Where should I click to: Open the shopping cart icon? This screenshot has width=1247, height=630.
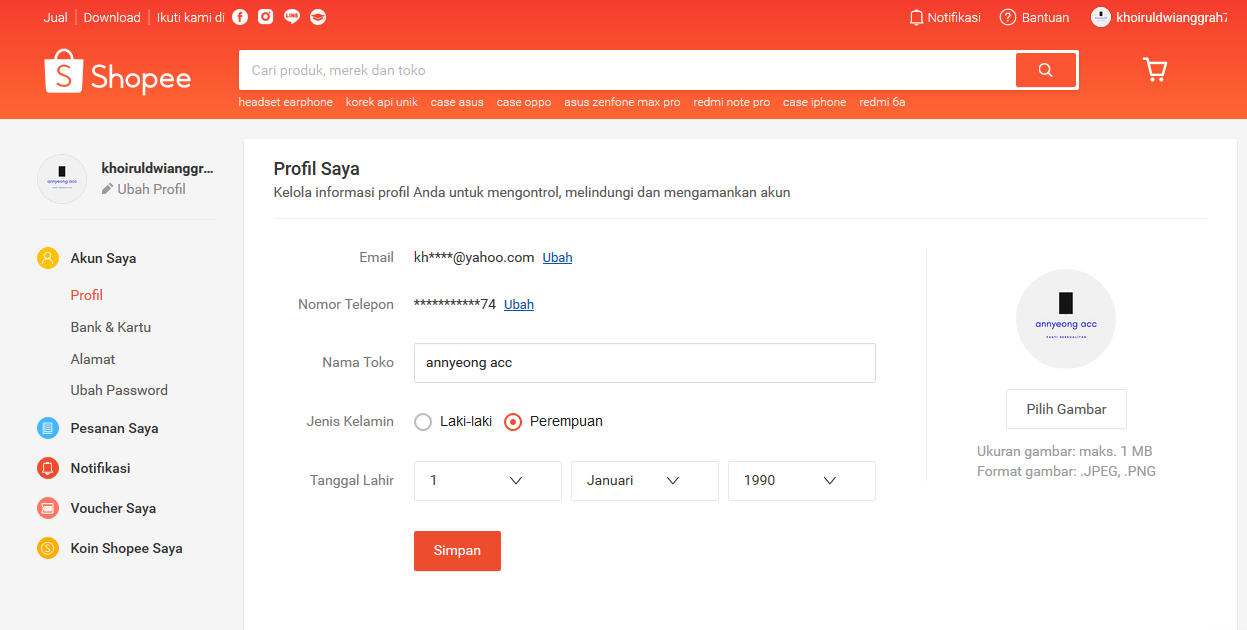pyautogui.click(x=1155, y=69)
